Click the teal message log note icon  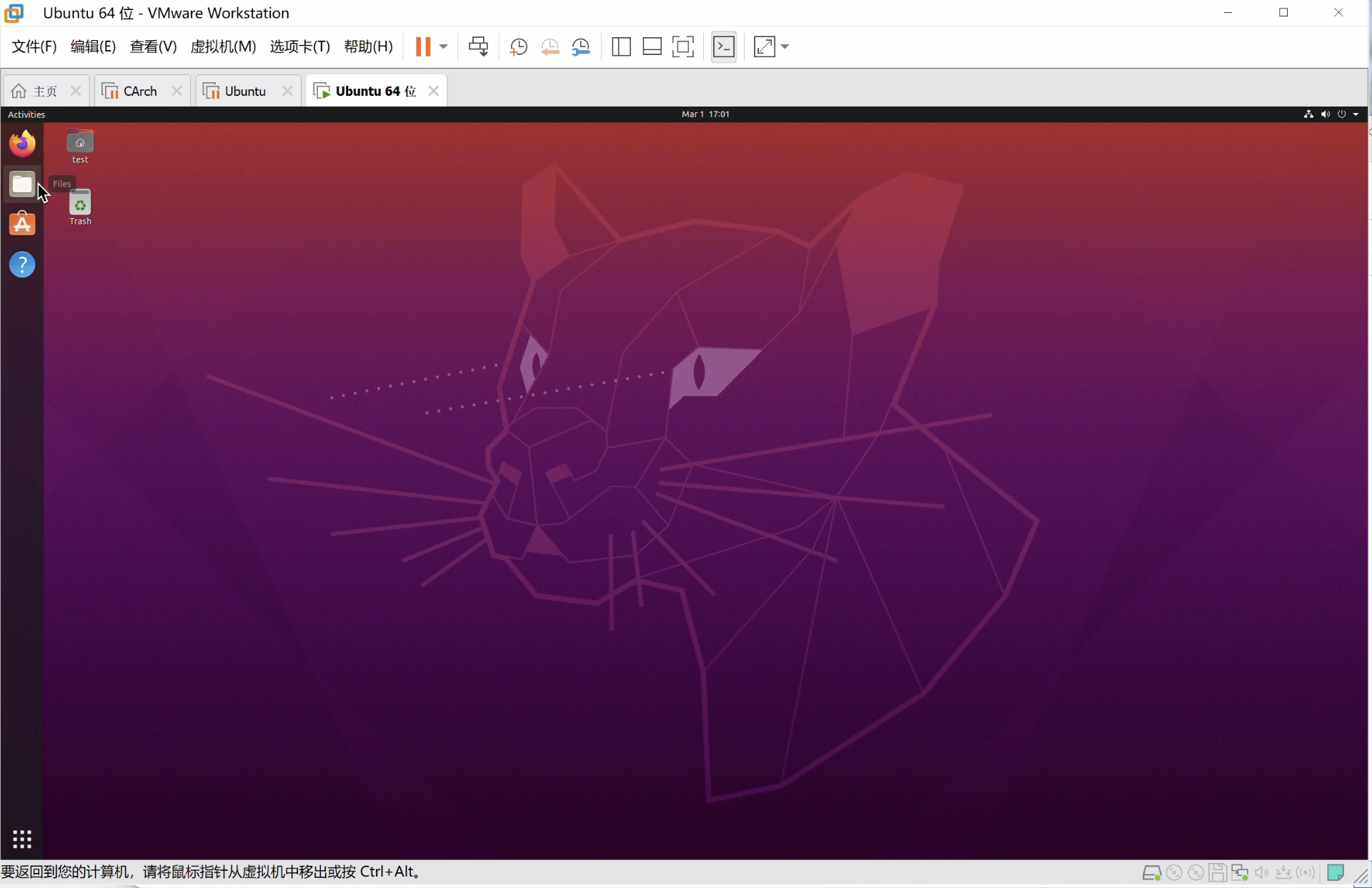coord(1335,873)
